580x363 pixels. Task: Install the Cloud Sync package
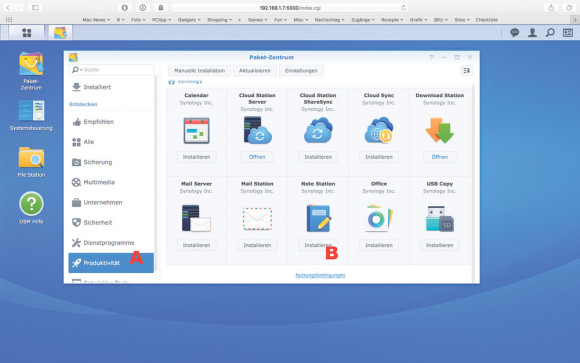379,157
